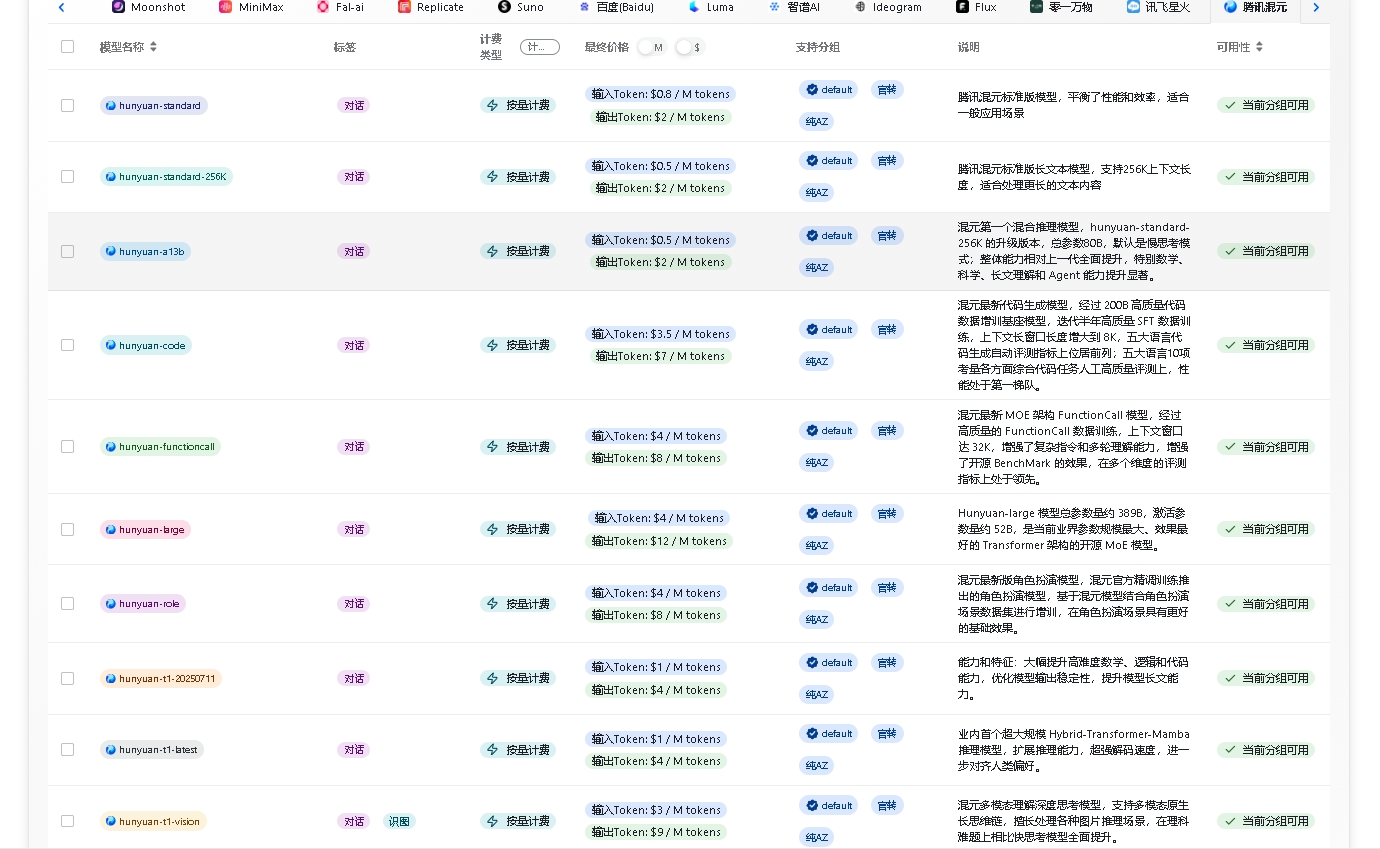Click the 纯AZ group tag for hunyuan-large
Viewport: 1380px width, 849px height.
pos(817,545)
